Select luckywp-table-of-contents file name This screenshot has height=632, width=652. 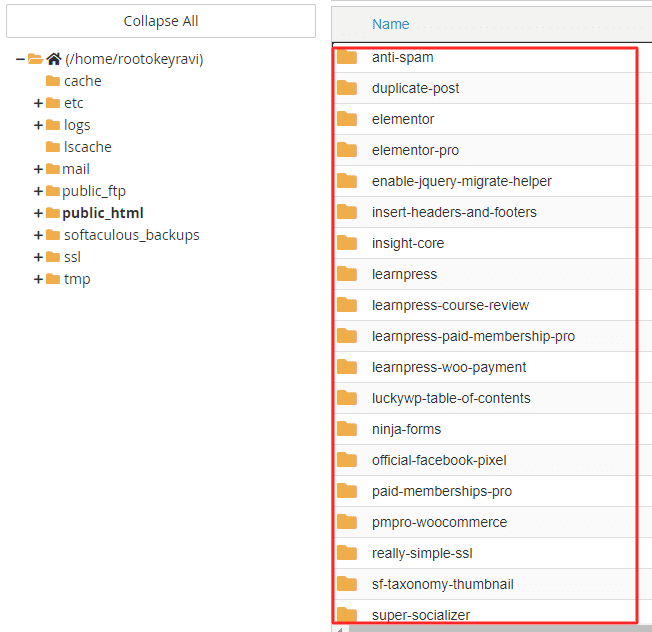pos(451,398)
